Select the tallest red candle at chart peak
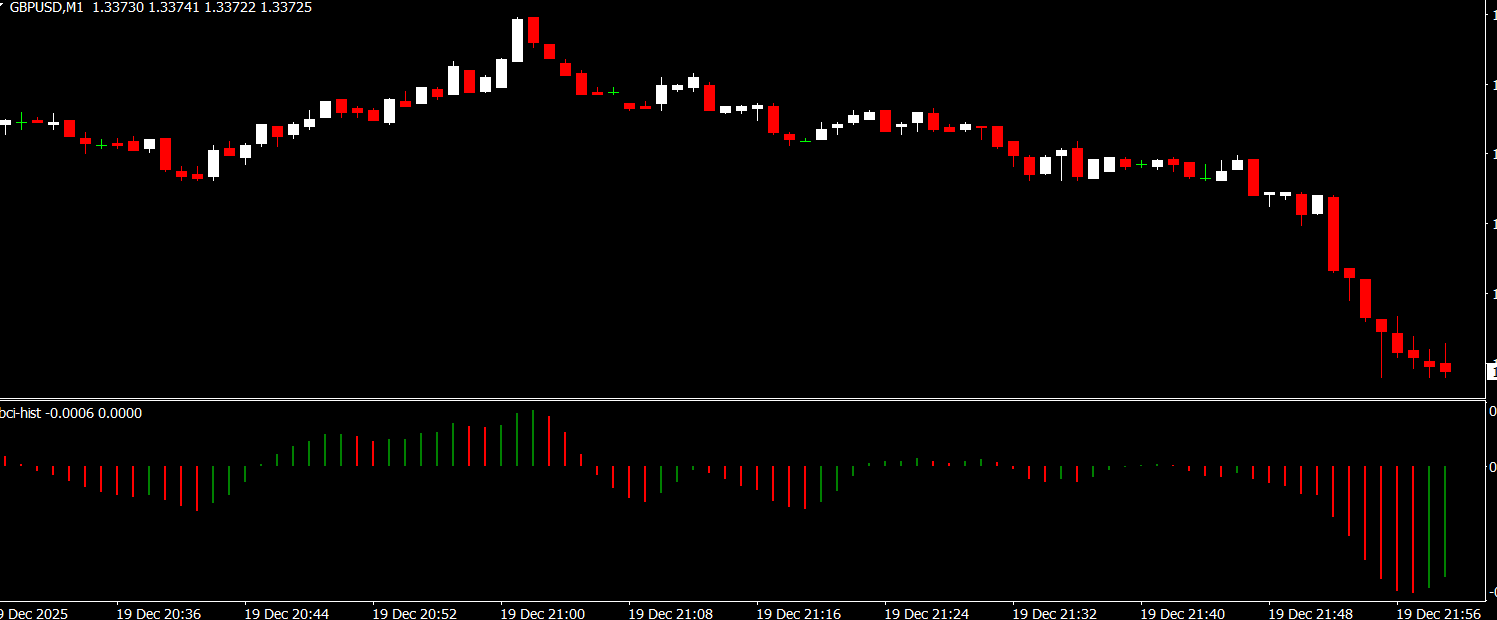 tap(534, 30)
